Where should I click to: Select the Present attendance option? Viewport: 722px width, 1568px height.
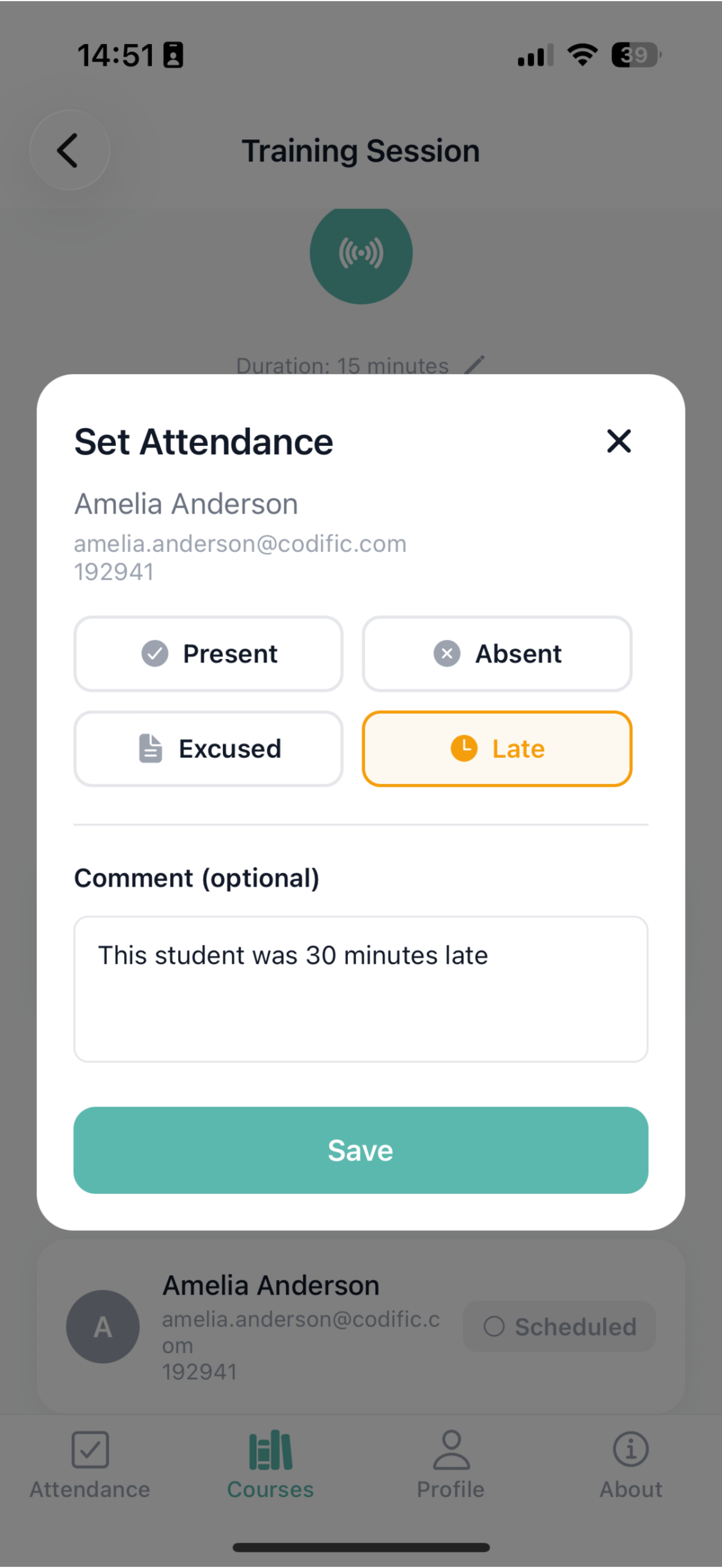tap(208, 654)
